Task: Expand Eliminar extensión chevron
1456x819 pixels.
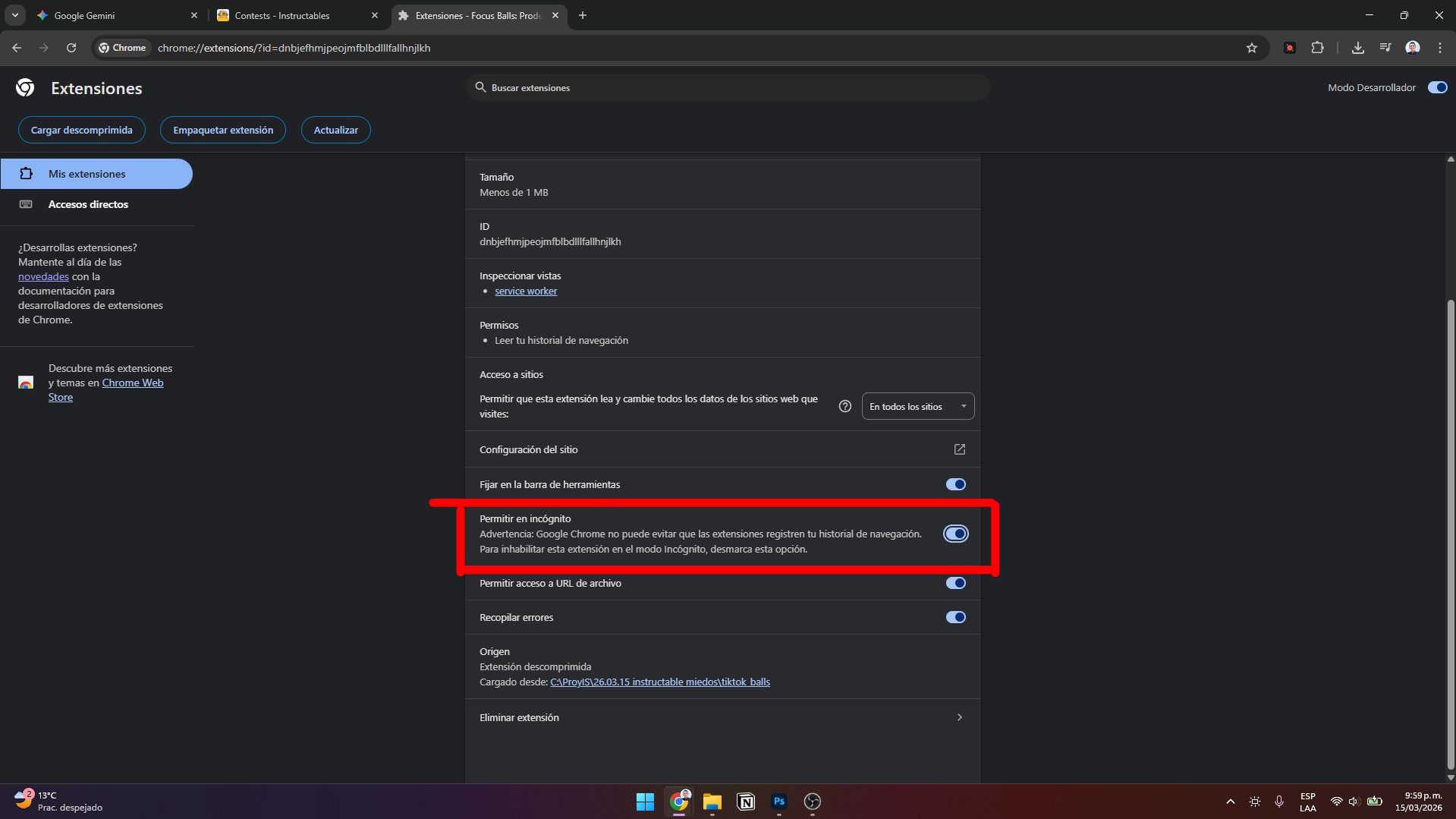Action: (960, 717)
